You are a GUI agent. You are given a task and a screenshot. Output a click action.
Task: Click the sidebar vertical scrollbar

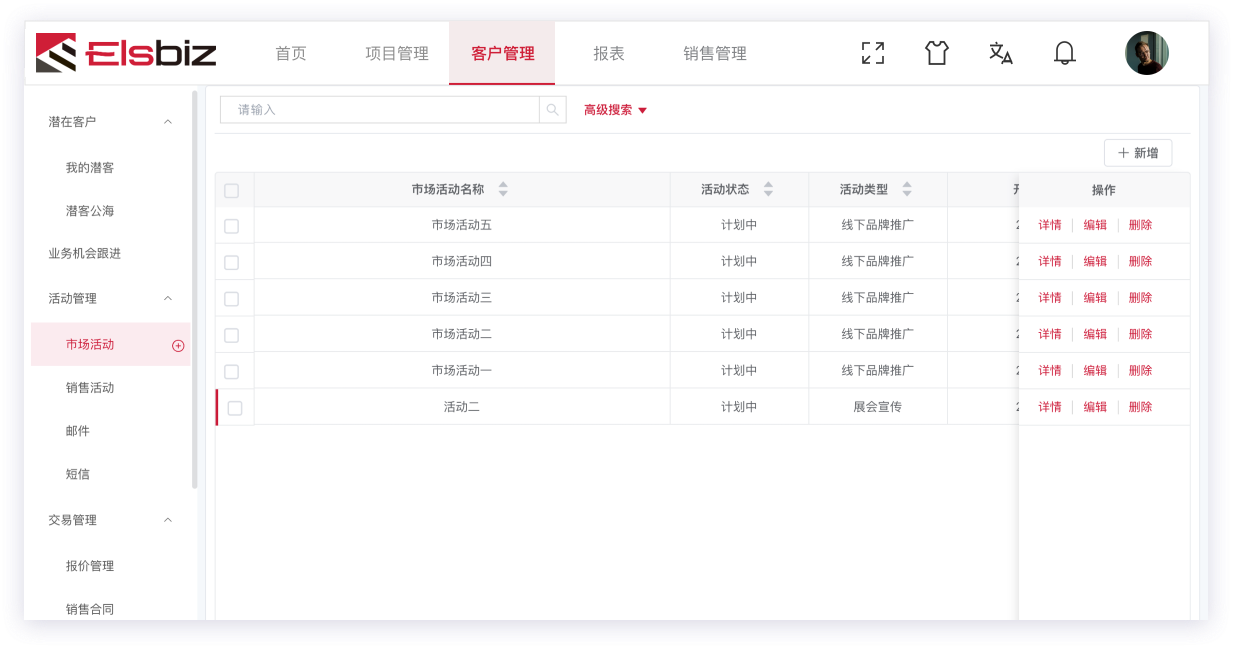click(195, 290)
